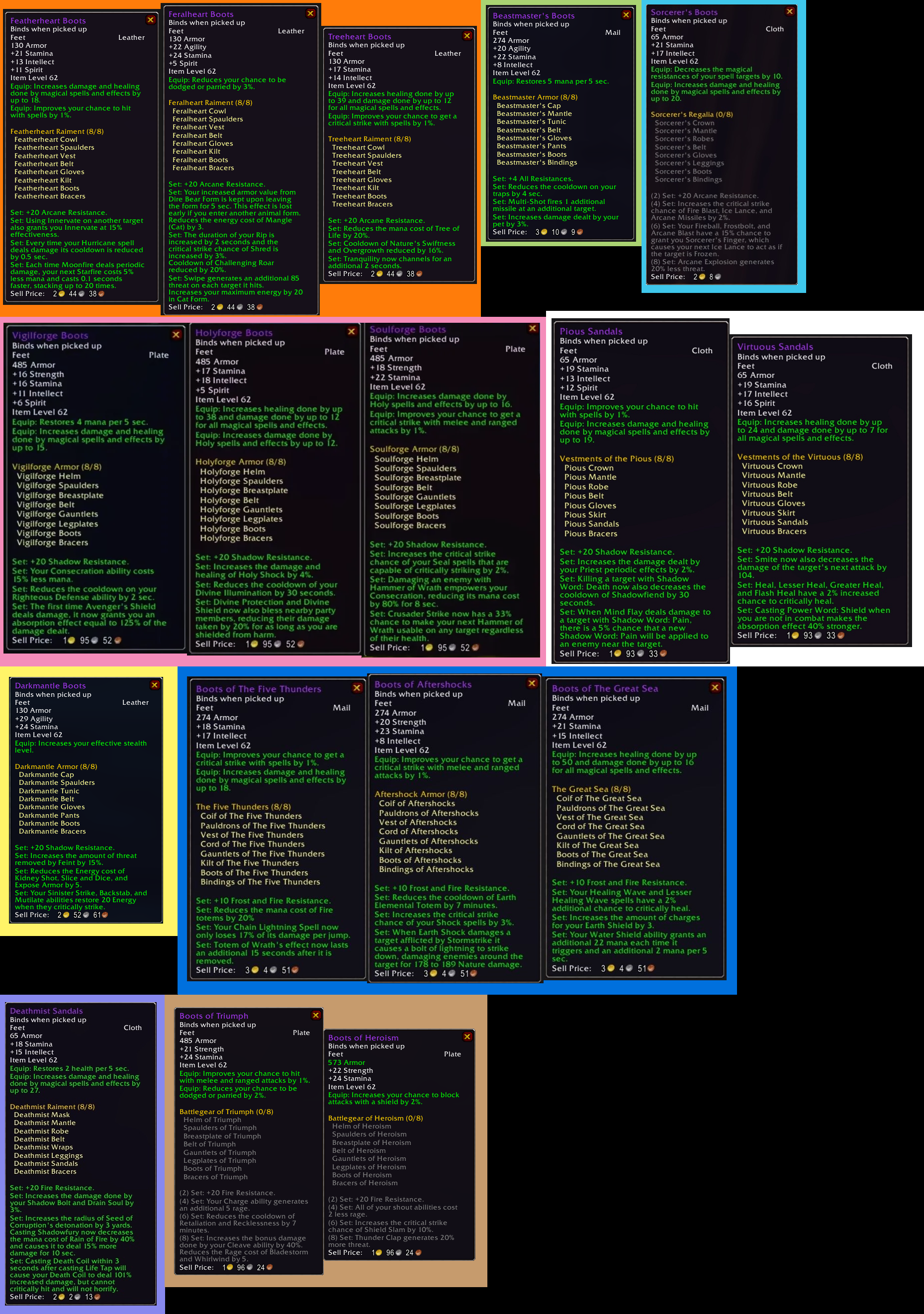Select Treeheart Gloves set piece
This screenshot has height=1314, width=924.
[x=362, y=180]
